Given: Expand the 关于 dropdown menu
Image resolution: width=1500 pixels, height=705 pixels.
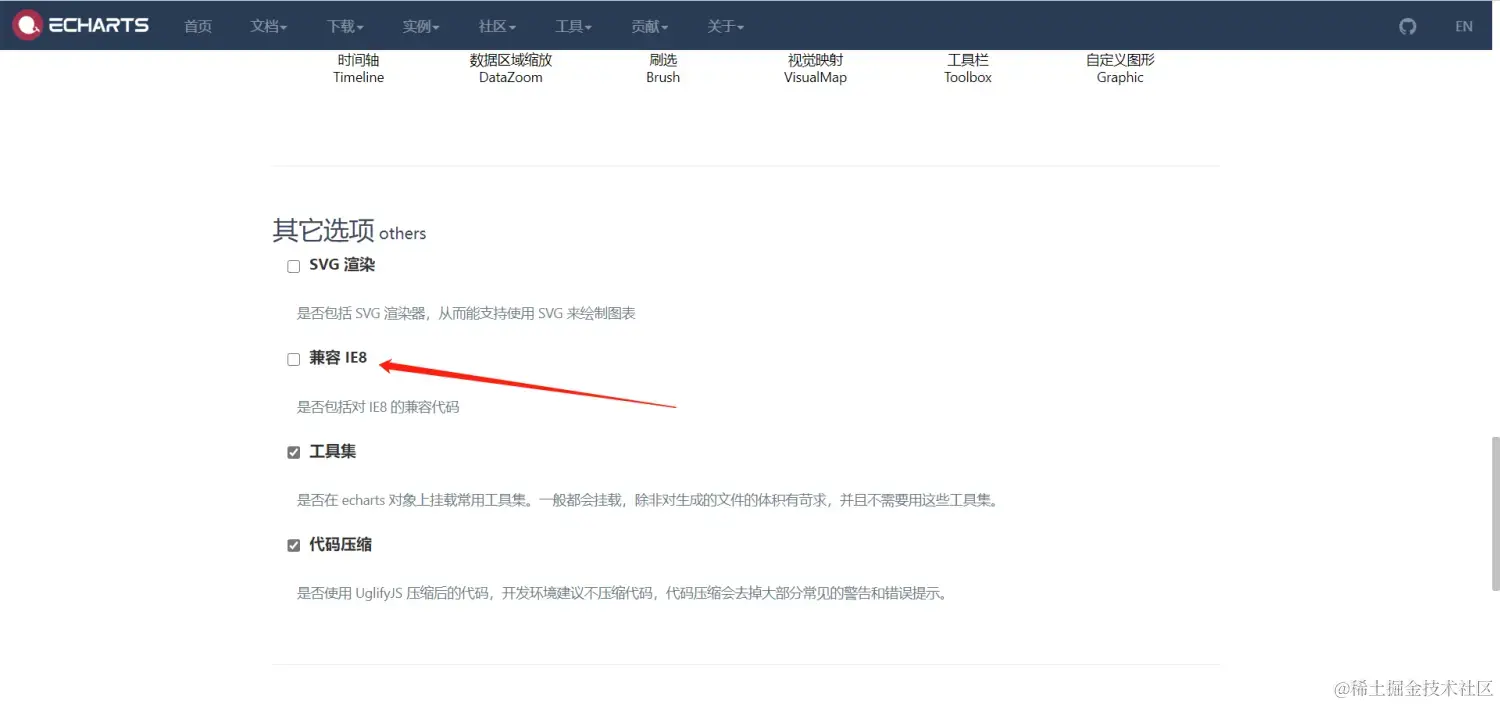Looking at the screenshot, I should (x=726, y=27).
